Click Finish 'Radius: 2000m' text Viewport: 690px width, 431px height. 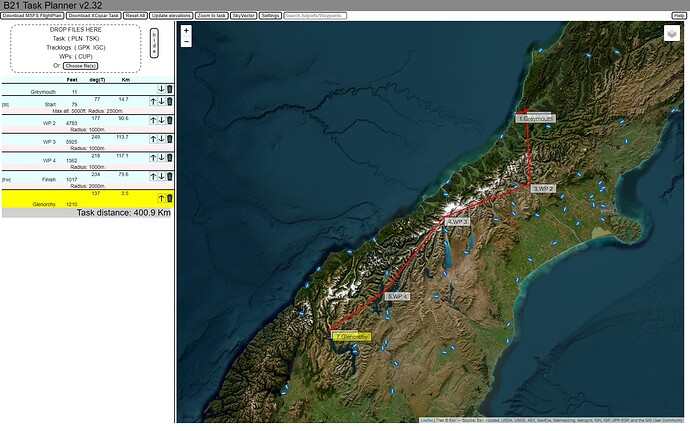[87, 186]
